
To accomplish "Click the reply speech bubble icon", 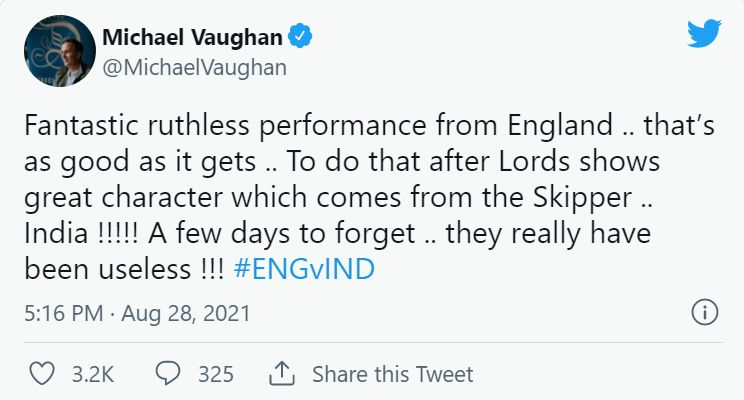I will pyautogui.click(x=171, y=374).
